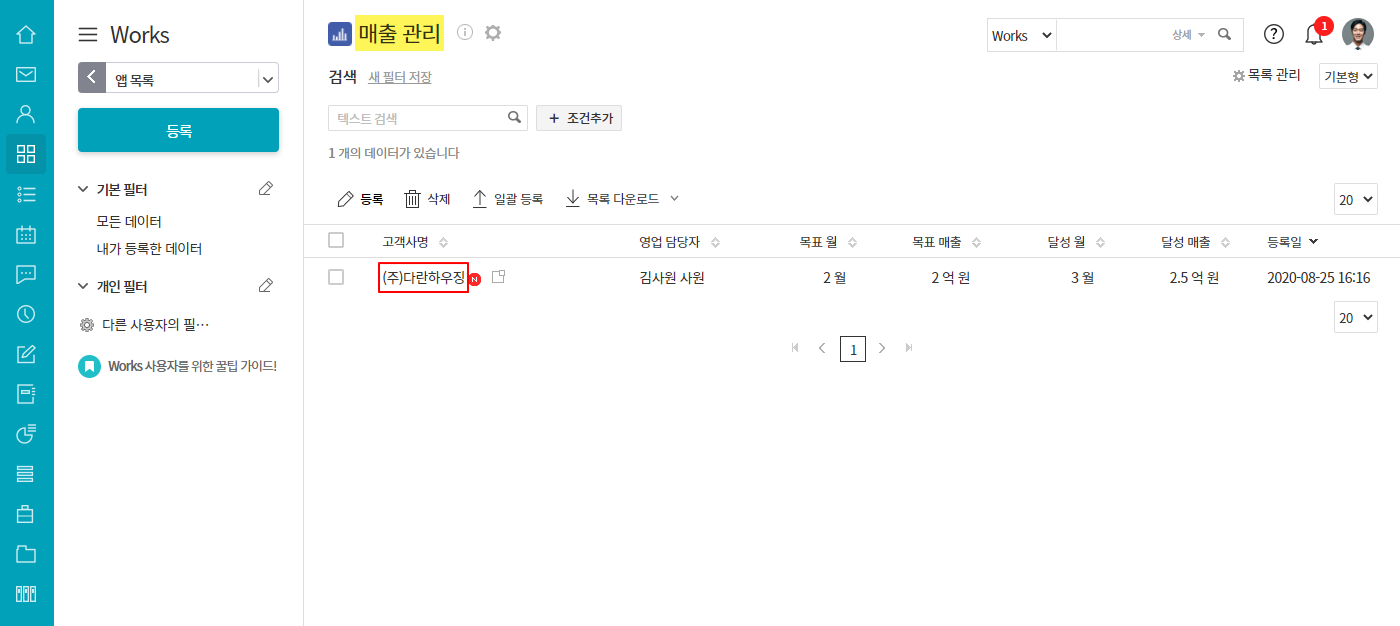Open the help question mark icon
This screenshot has width=1400, height=626.
click(x=1274, y=34)
